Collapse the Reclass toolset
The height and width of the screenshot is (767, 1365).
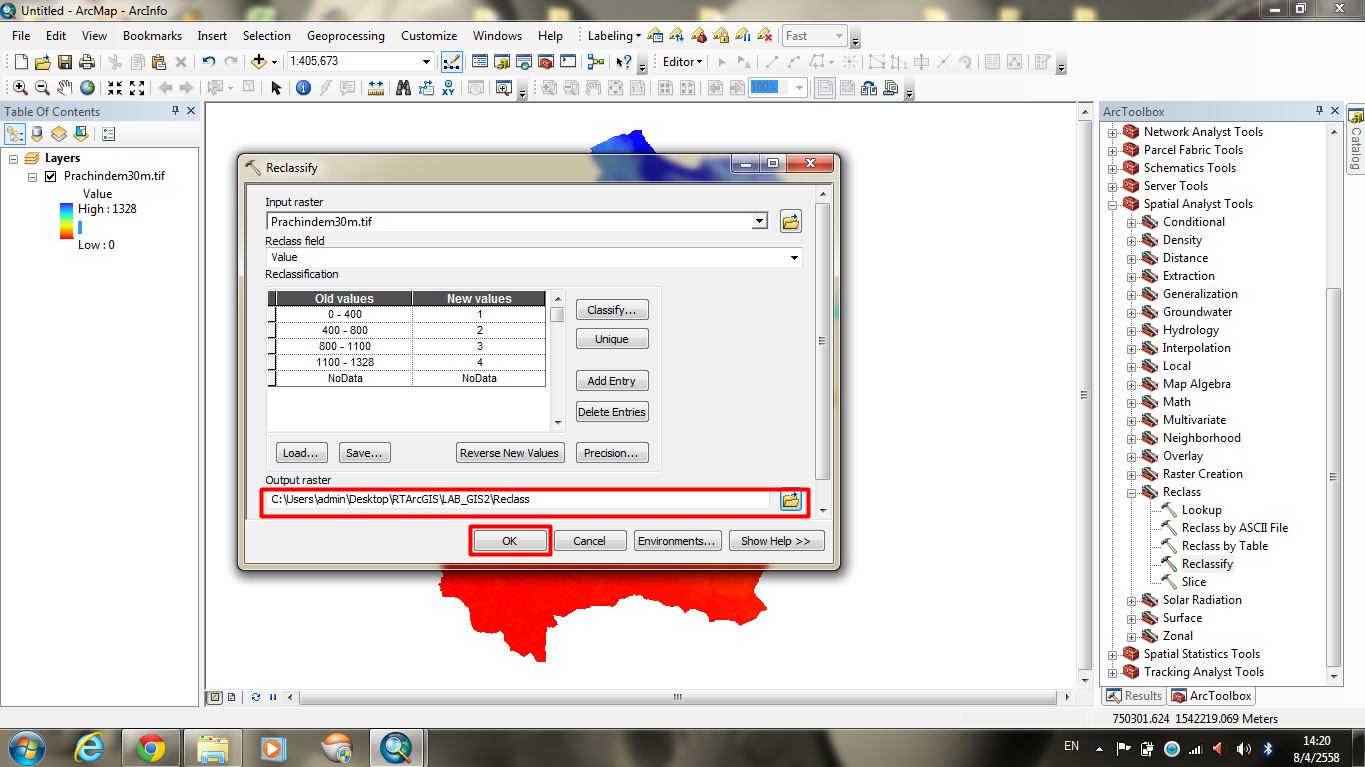coord(1131,493)
